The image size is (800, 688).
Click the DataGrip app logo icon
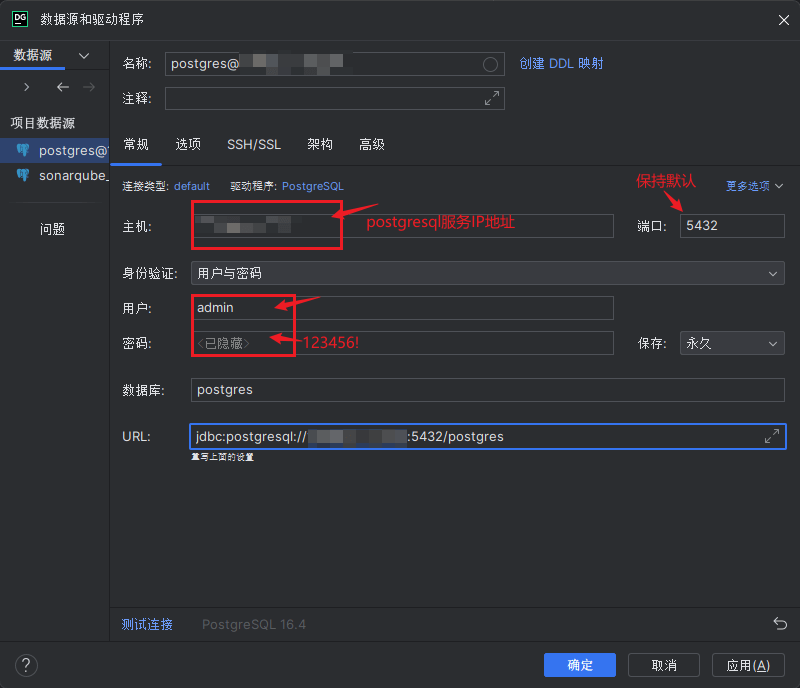[20, 19]
